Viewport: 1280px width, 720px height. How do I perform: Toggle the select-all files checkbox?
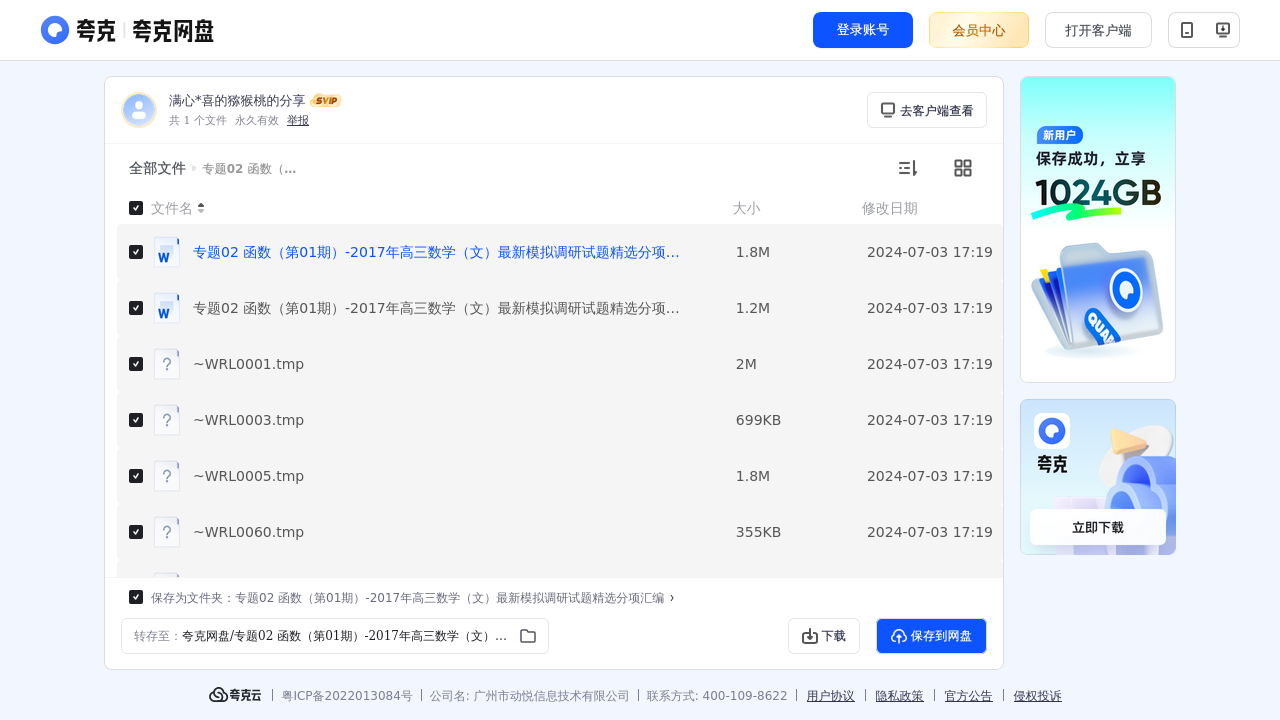[136, 208]
